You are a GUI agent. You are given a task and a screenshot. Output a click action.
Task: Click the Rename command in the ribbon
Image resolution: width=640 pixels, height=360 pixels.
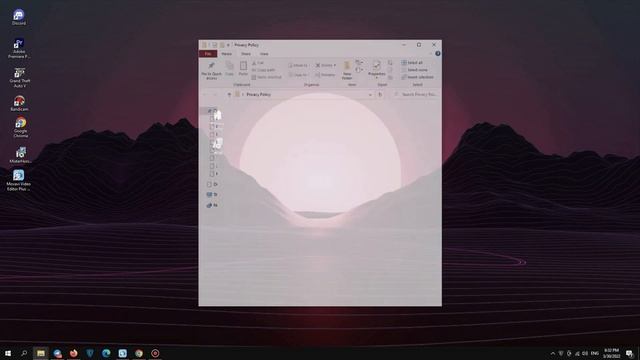pos(325,75)
